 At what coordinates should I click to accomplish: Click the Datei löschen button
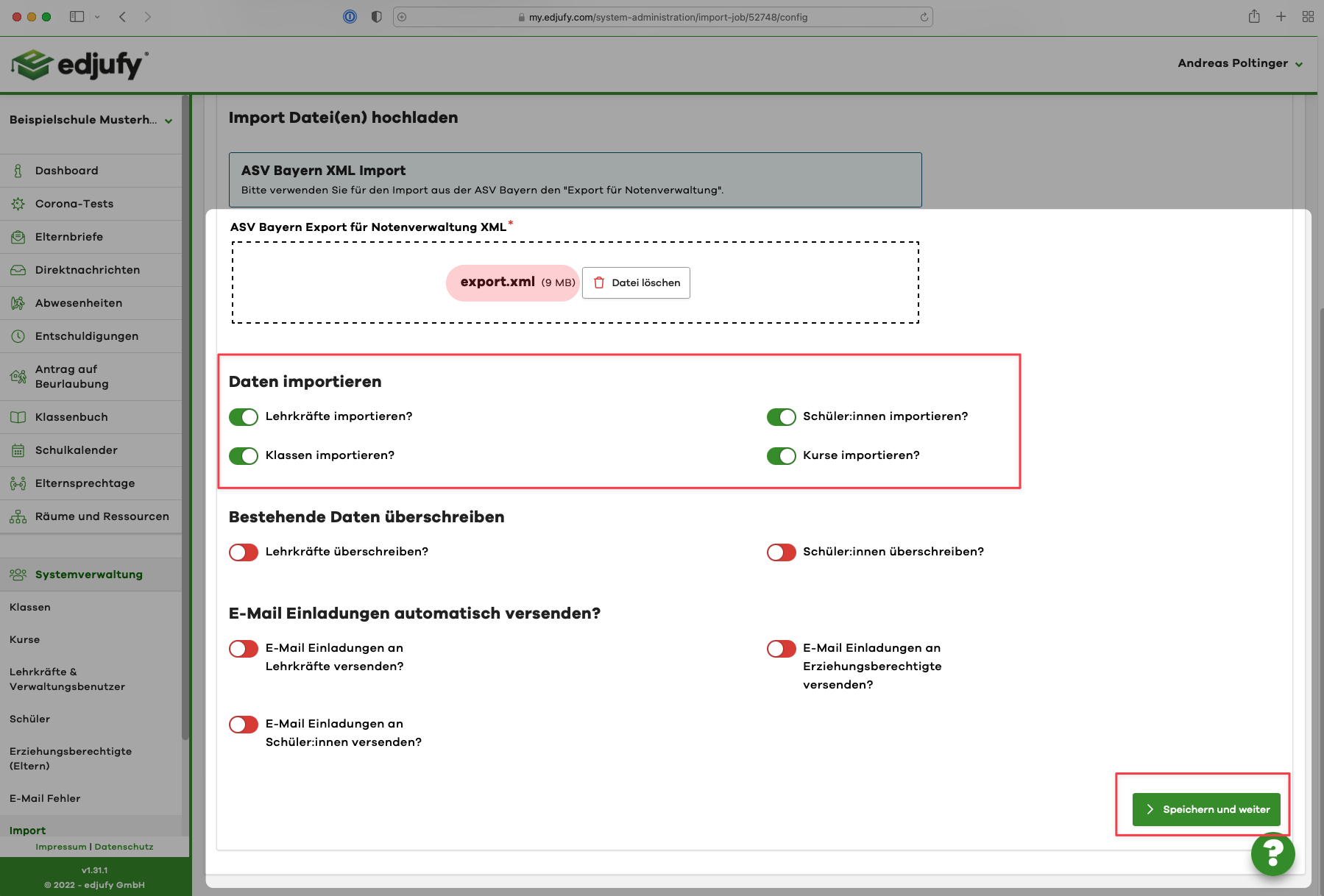(636, 282)
